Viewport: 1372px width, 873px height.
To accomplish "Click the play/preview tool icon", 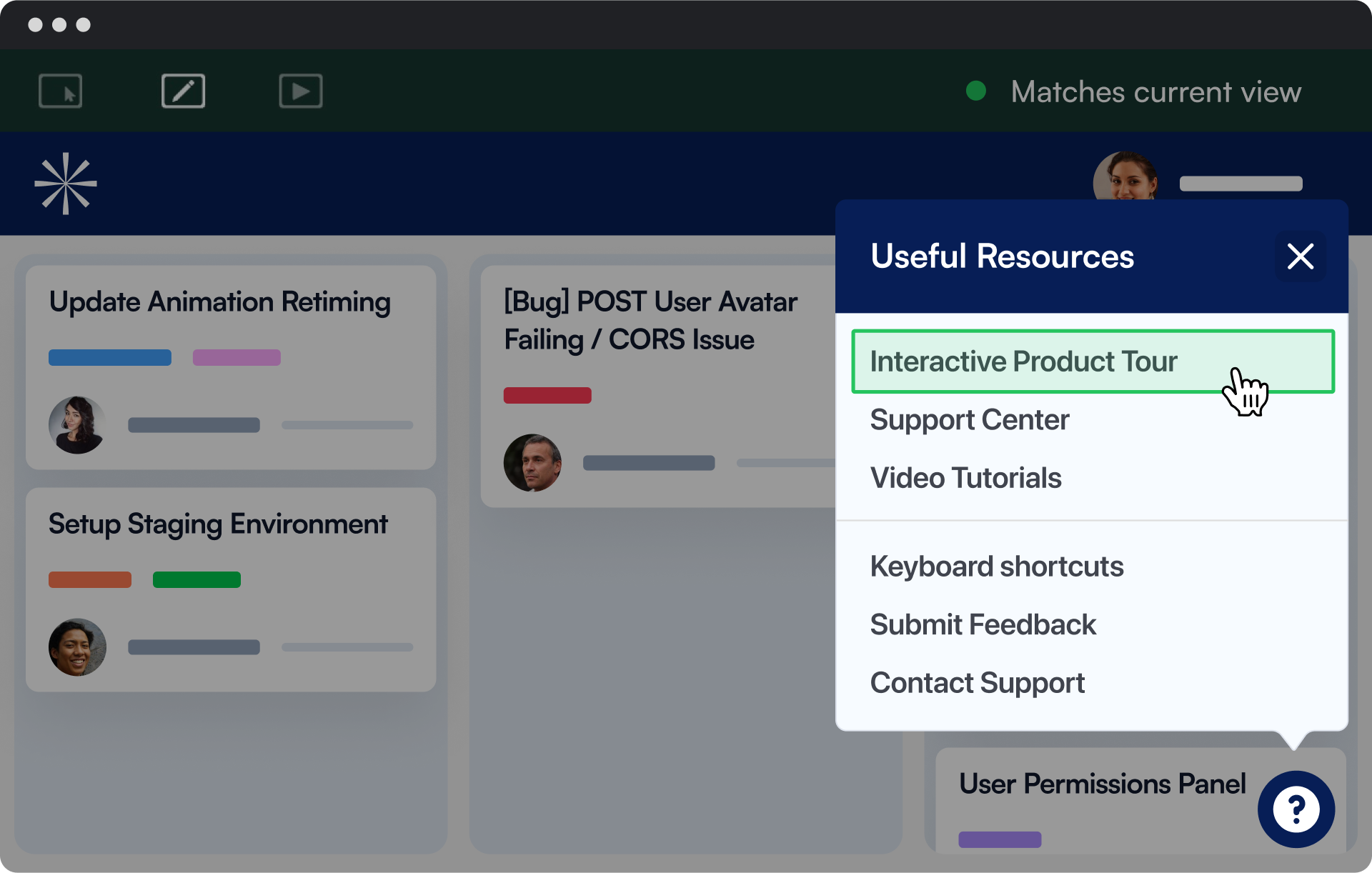I will coord(300,91).
